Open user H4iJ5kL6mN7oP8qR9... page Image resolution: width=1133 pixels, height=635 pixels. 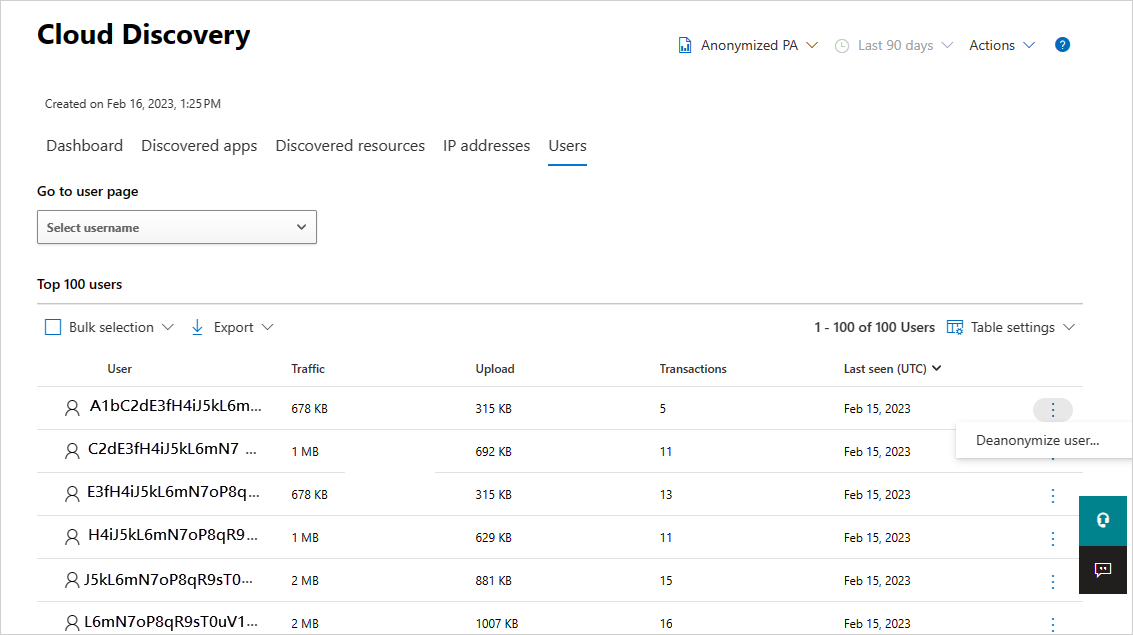coord(173,535)
